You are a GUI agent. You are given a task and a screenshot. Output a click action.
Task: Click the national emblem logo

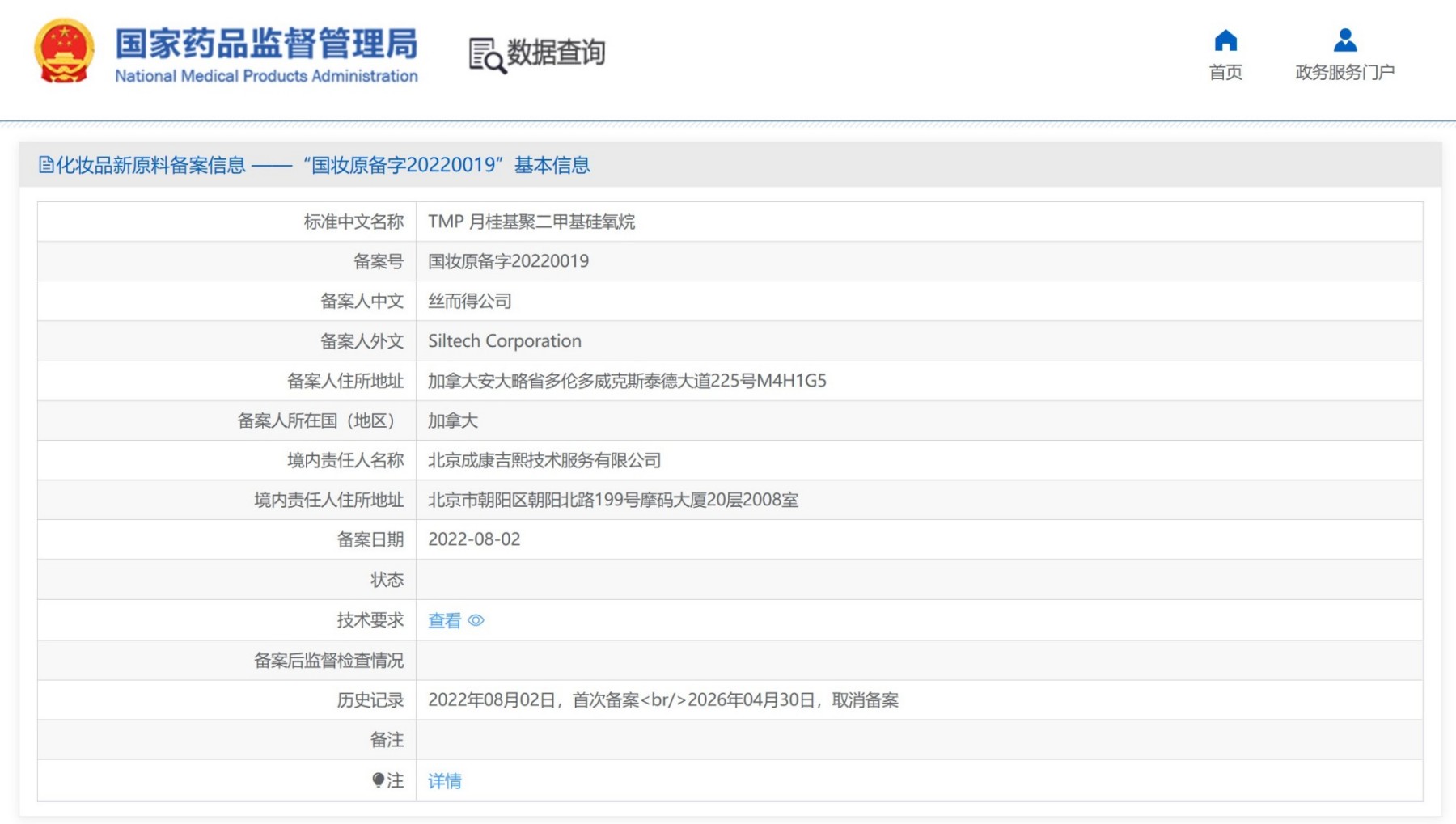coord(64,52)
